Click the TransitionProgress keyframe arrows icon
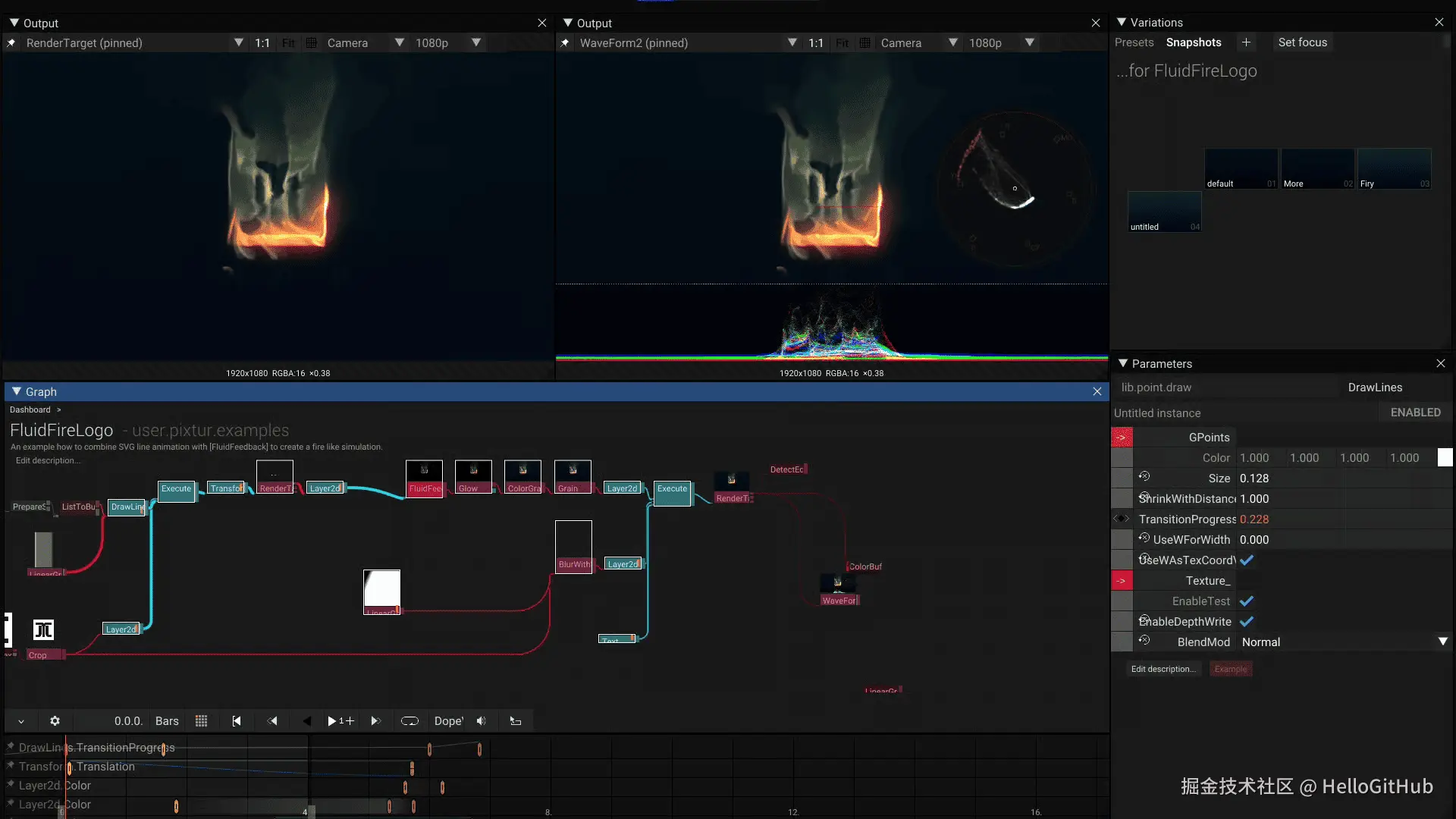This screenshot has width=1456, height=819. point(1122,519)
